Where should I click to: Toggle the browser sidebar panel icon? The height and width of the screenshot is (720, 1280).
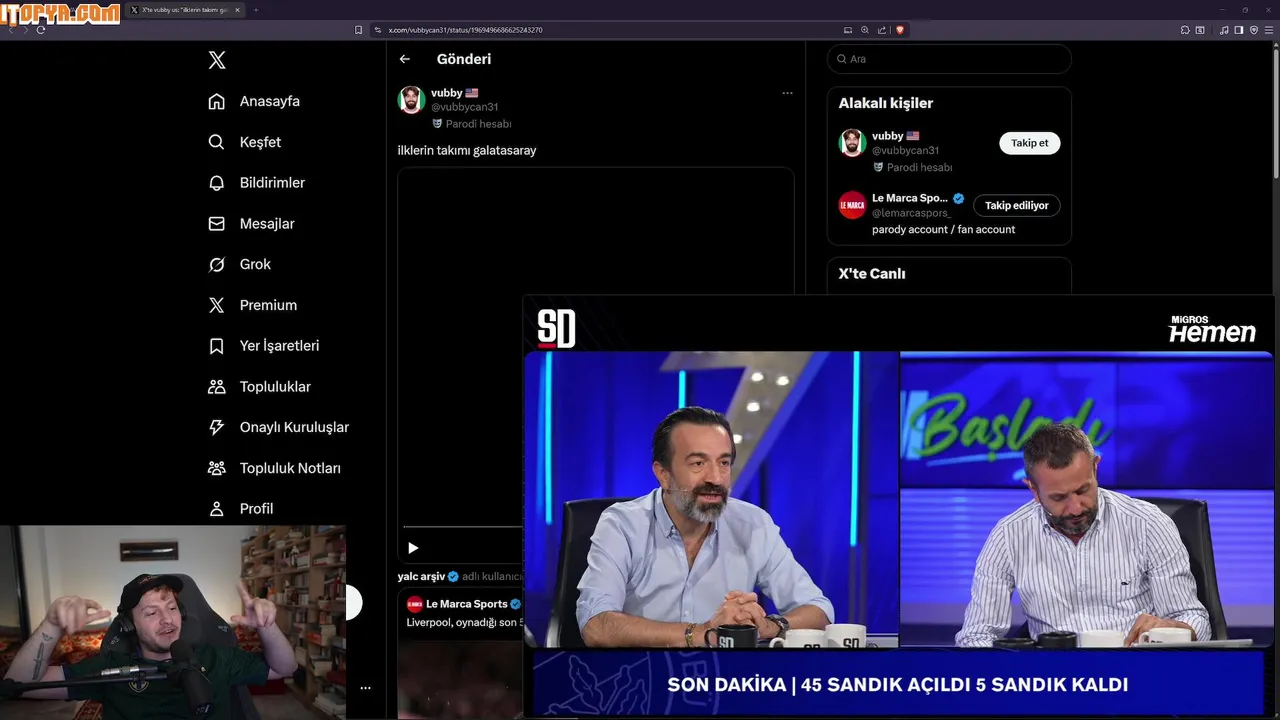pos(1239,30)
